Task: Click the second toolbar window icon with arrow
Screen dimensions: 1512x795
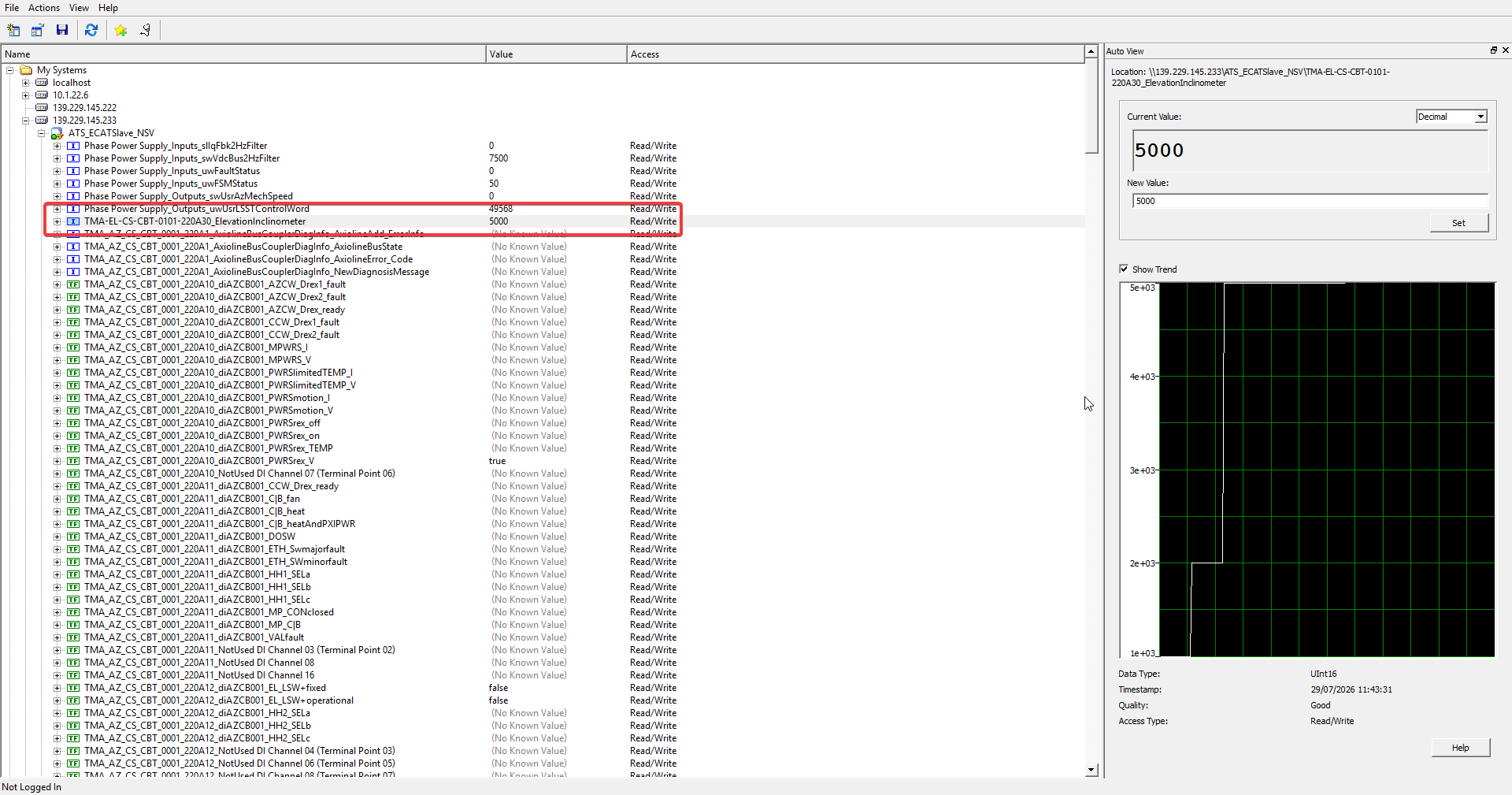Action: (37, 30)
